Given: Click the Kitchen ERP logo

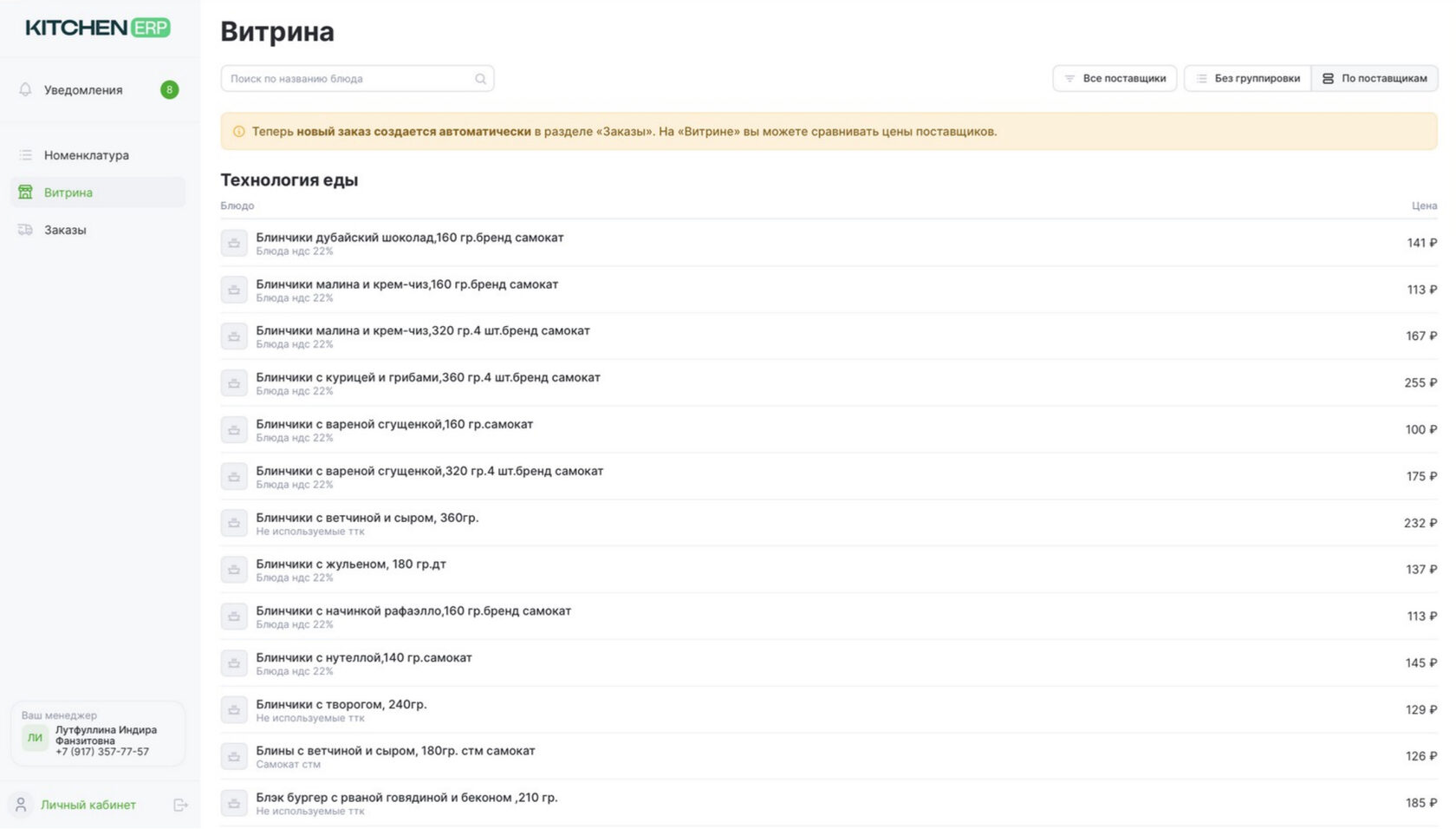Looking at the screenshot, I should (x=98, y=28).
